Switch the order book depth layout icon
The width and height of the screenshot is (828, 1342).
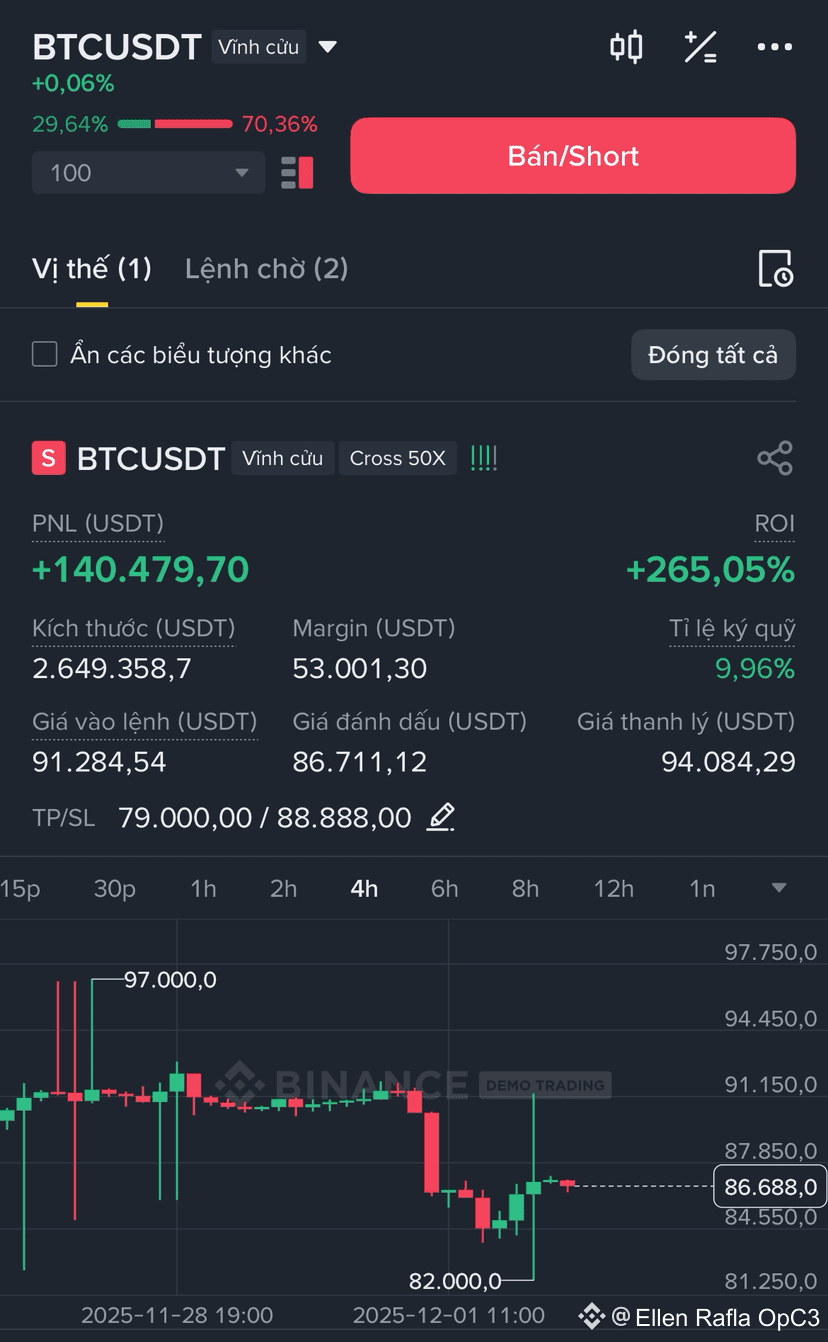[297, 172]
